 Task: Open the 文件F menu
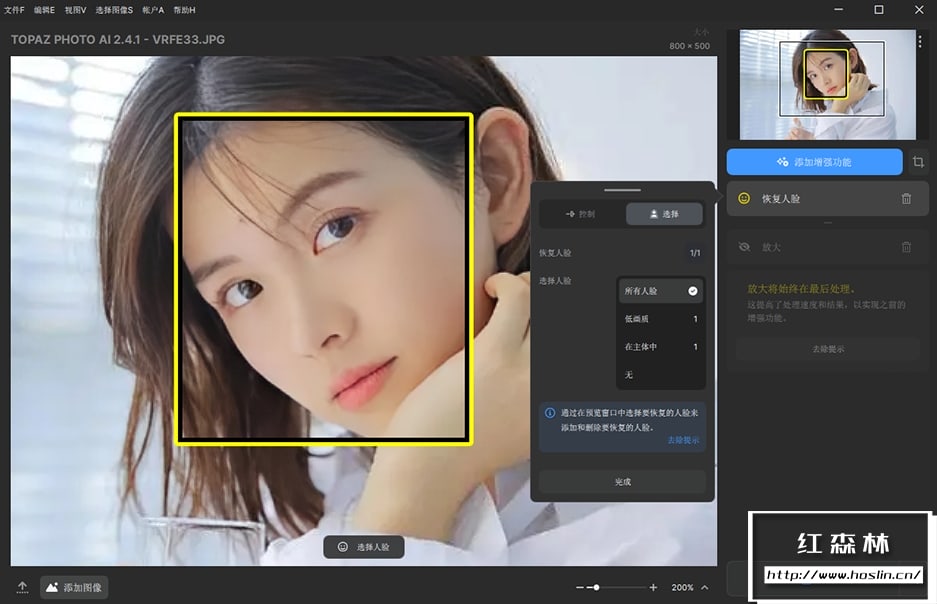click(x=16, y=9)
